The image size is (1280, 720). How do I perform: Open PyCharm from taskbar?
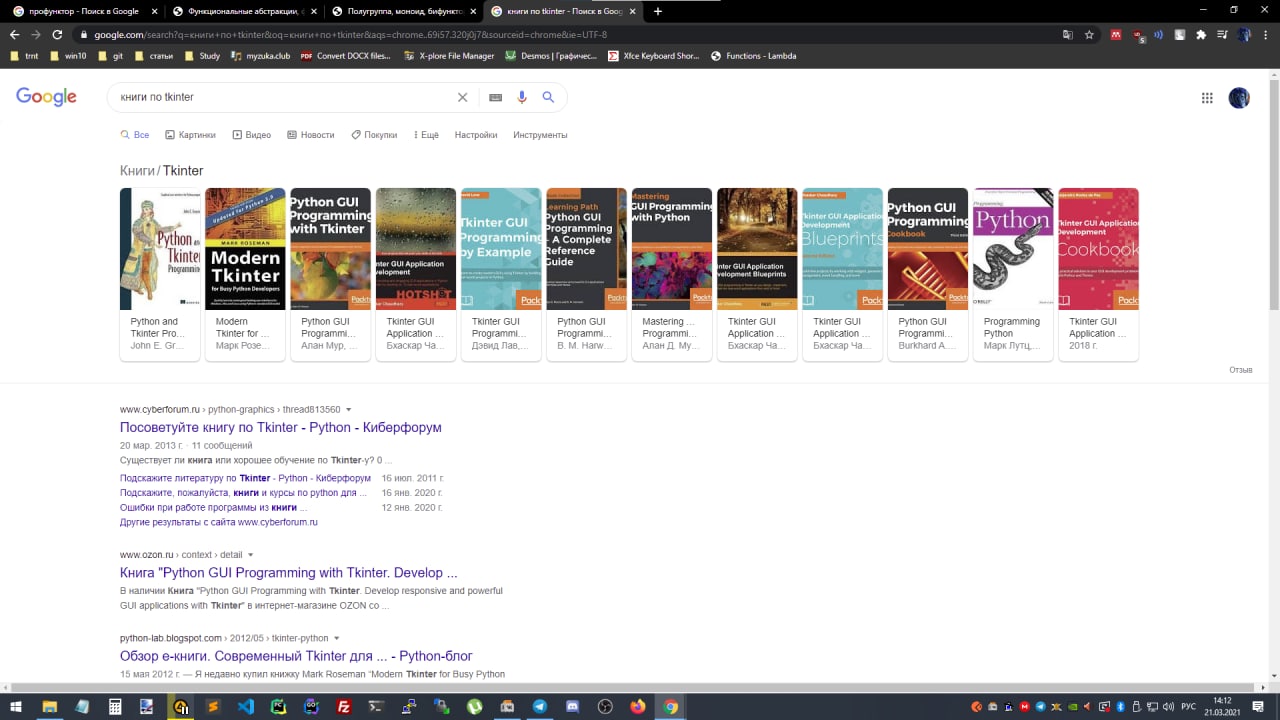(278, 706)
